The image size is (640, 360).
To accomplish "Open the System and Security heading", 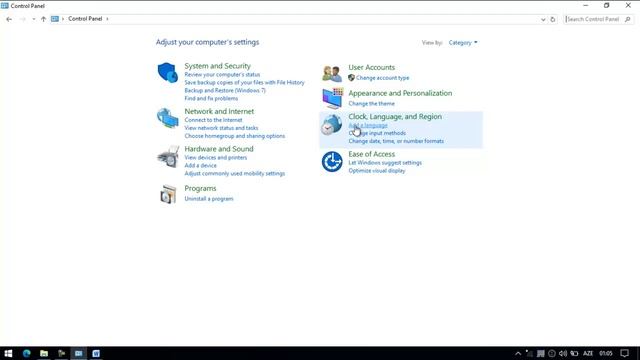I will [x=218, y=66].
